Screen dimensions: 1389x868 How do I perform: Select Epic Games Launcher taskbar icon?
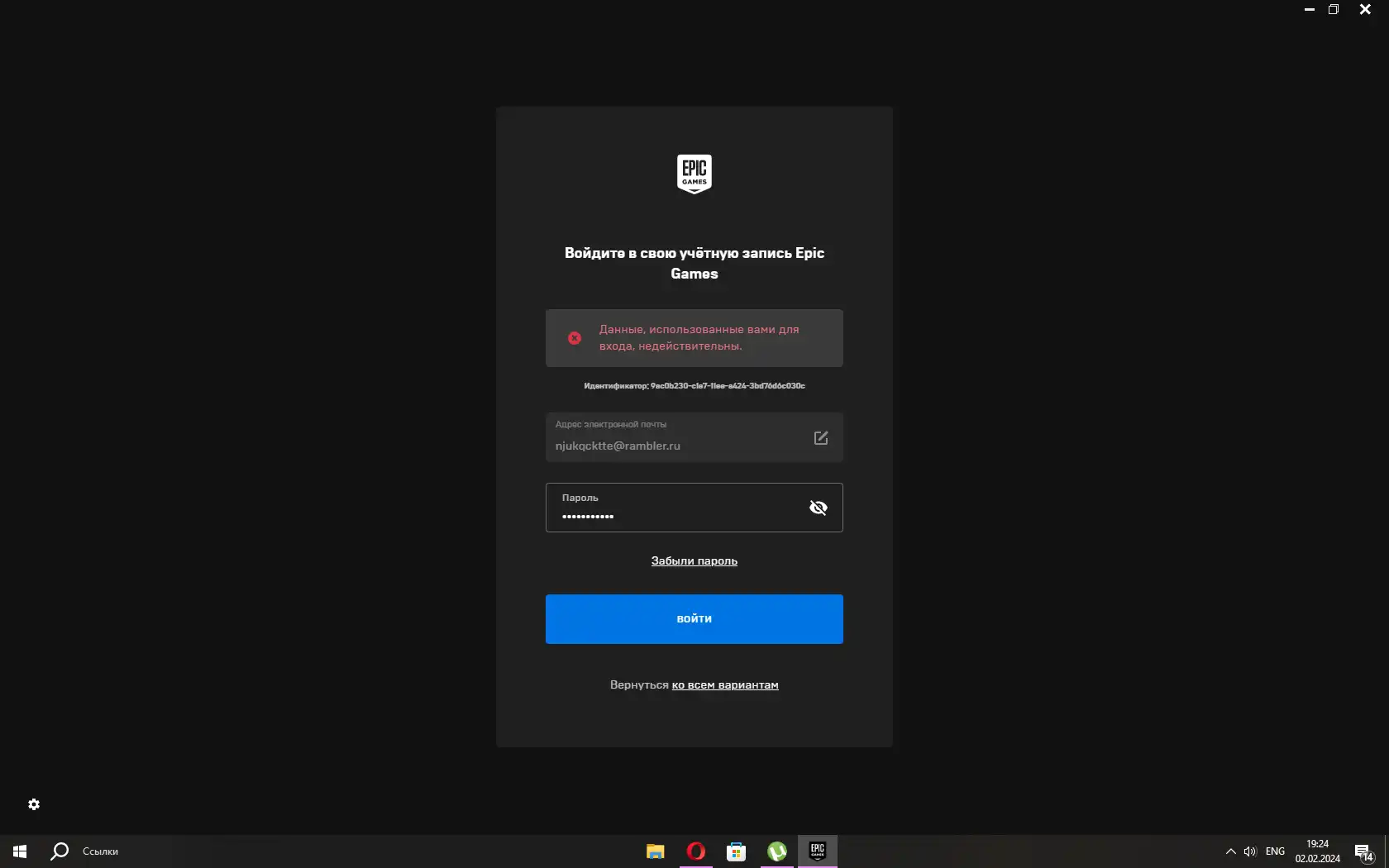click(x=818, y=851)
